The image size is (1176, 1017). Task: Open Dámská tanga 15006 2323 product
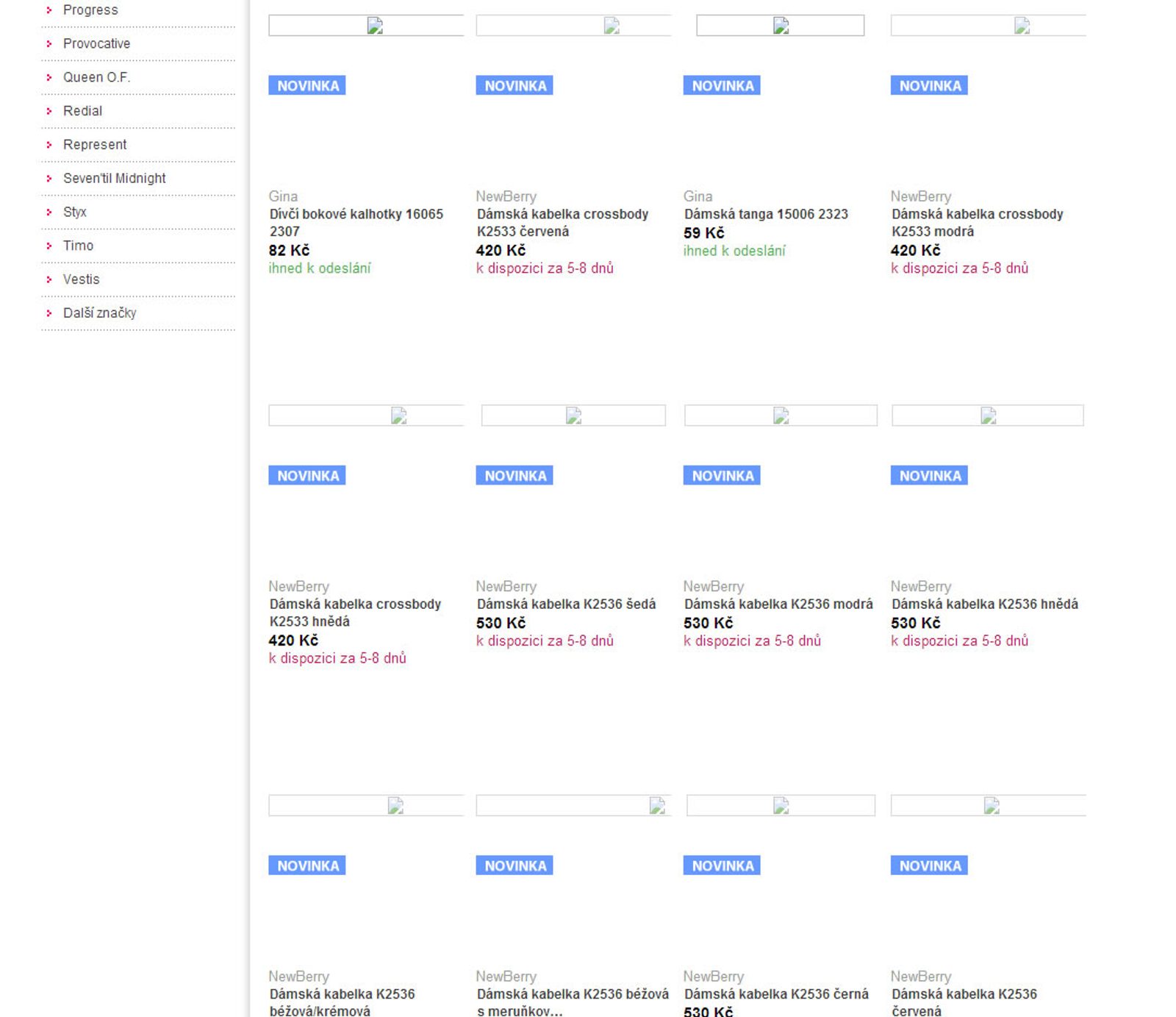click(765, 214)
